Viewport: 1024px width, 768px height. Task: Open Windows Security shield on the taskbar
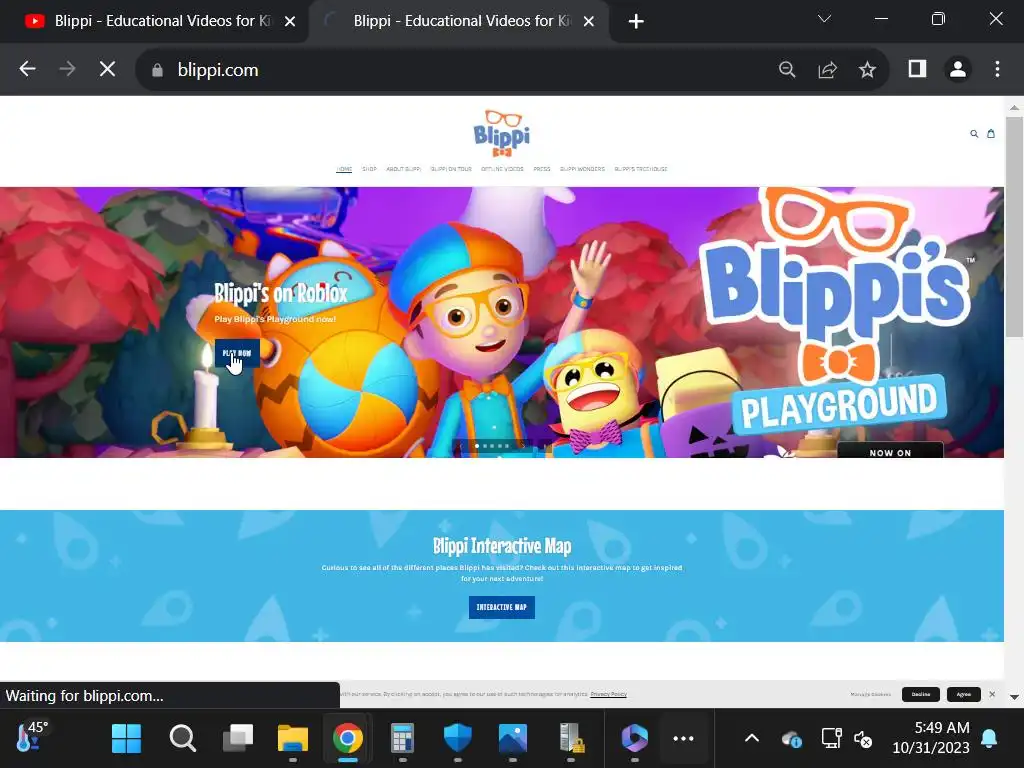457,739
